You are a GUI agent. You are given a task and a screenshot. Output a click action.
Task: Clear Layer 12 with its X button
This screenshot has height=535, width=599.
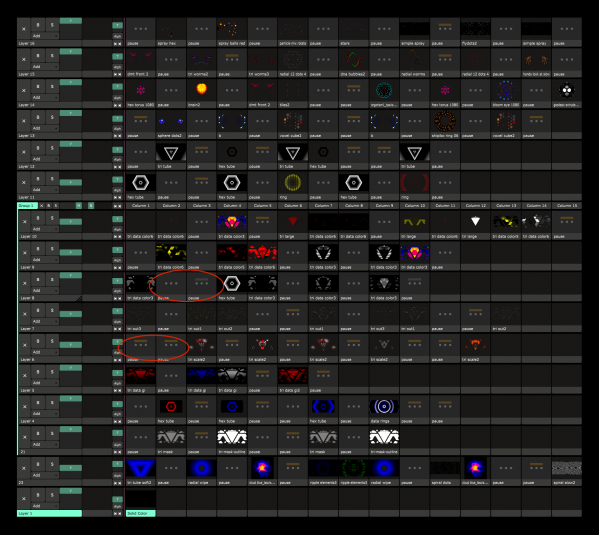[24, 152]
